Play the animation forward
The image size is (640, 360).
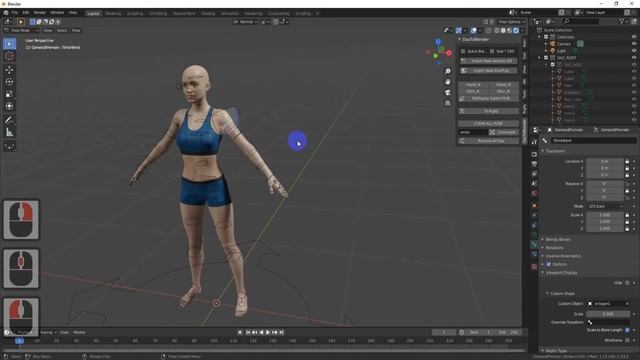pyautogui.click(x=268, y=333)
